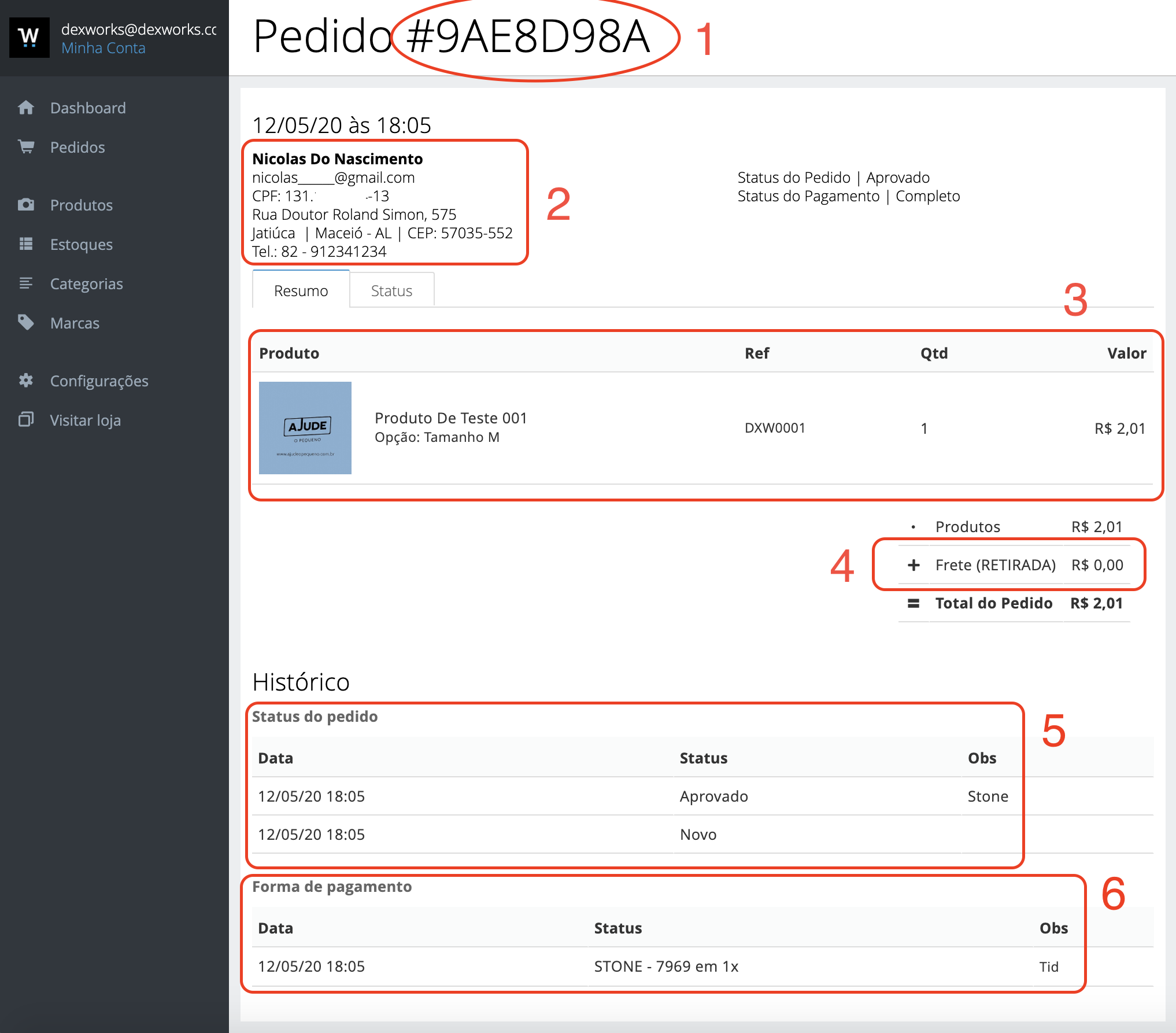Click the Visitar loja window icon
Image resolution: width=1176 pixels, height=1033 pixels.
pyautogui.click(x=26, y=420)
